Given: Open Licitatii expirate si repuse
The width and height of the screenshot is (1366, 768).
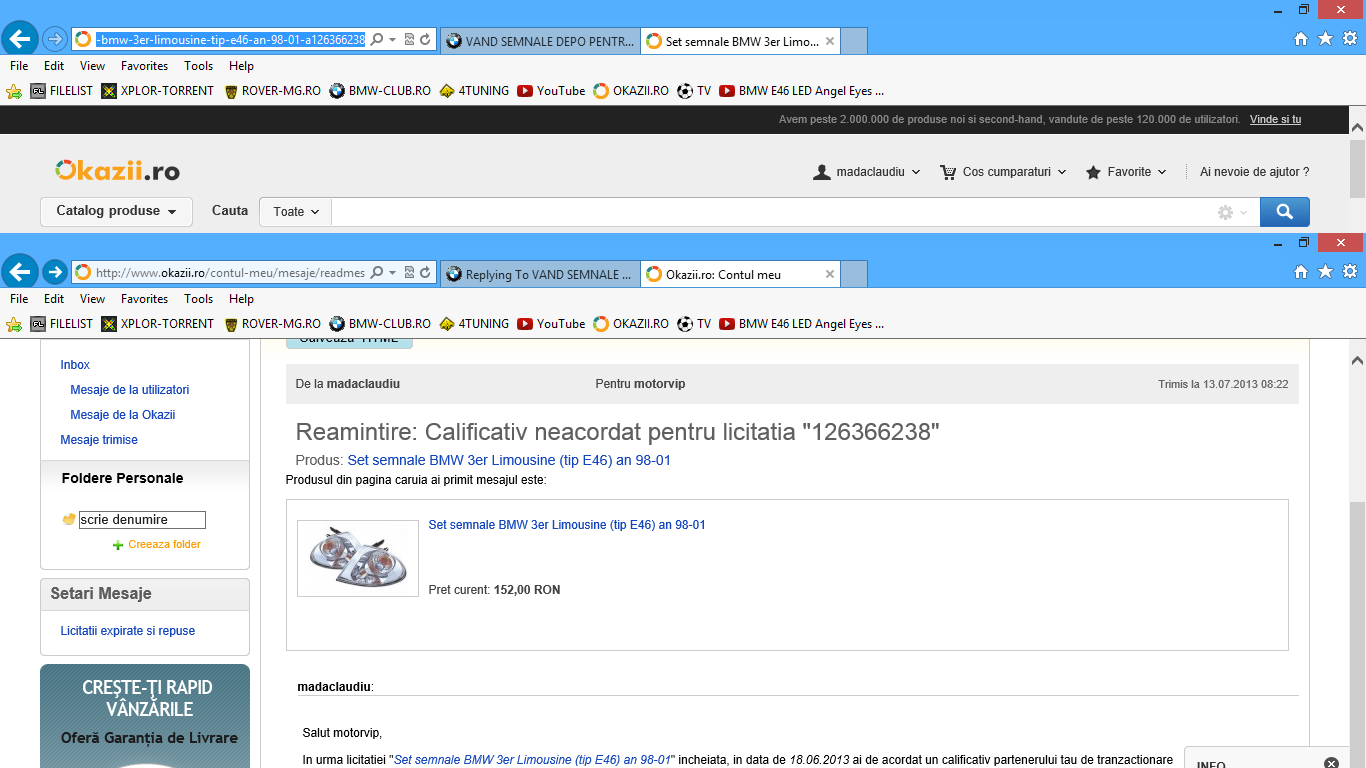Looking at the screenshot, I should pyautogui.click(x=128, y=631).
